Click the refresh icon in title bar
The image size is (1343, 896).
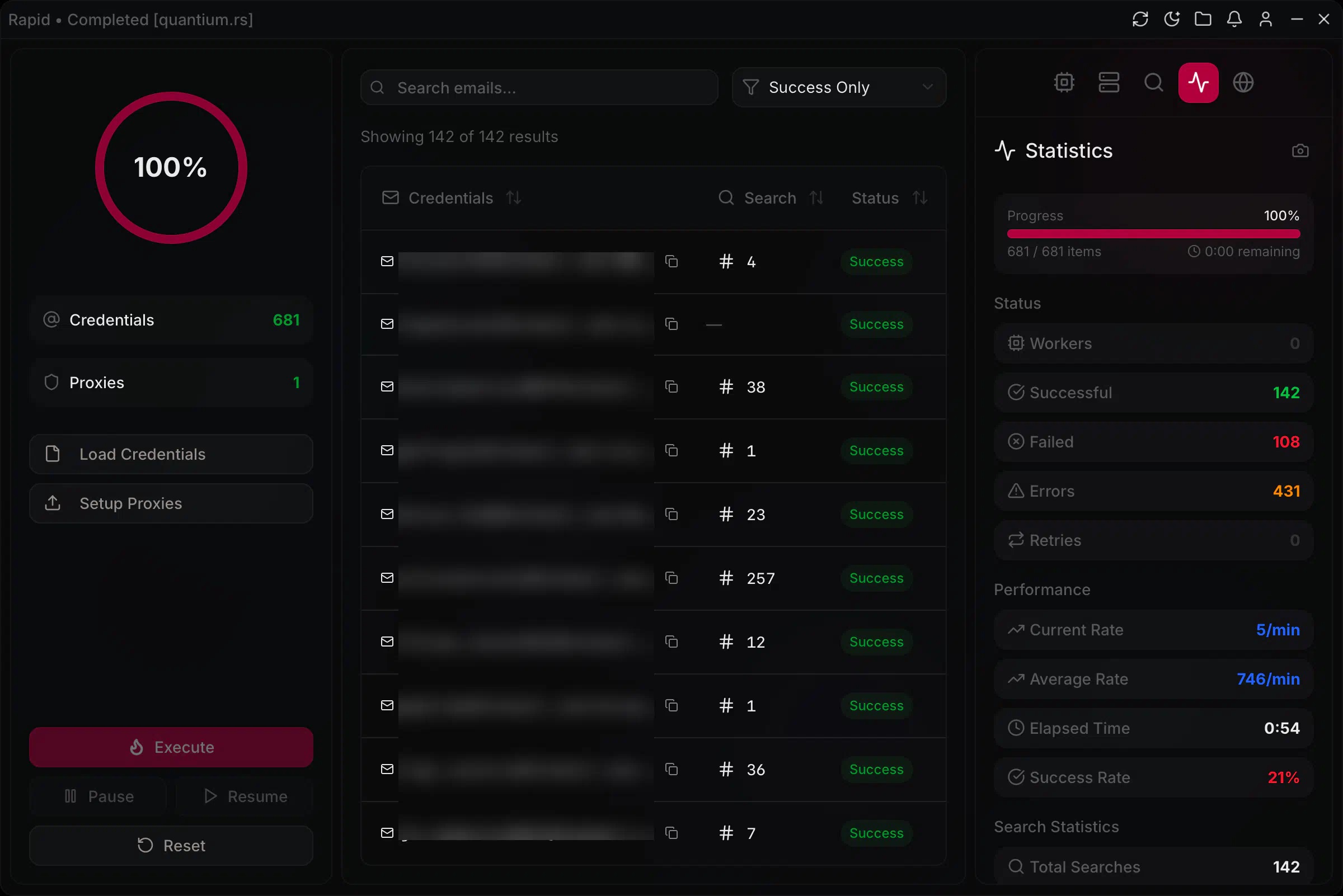(x=1140, y=20)
